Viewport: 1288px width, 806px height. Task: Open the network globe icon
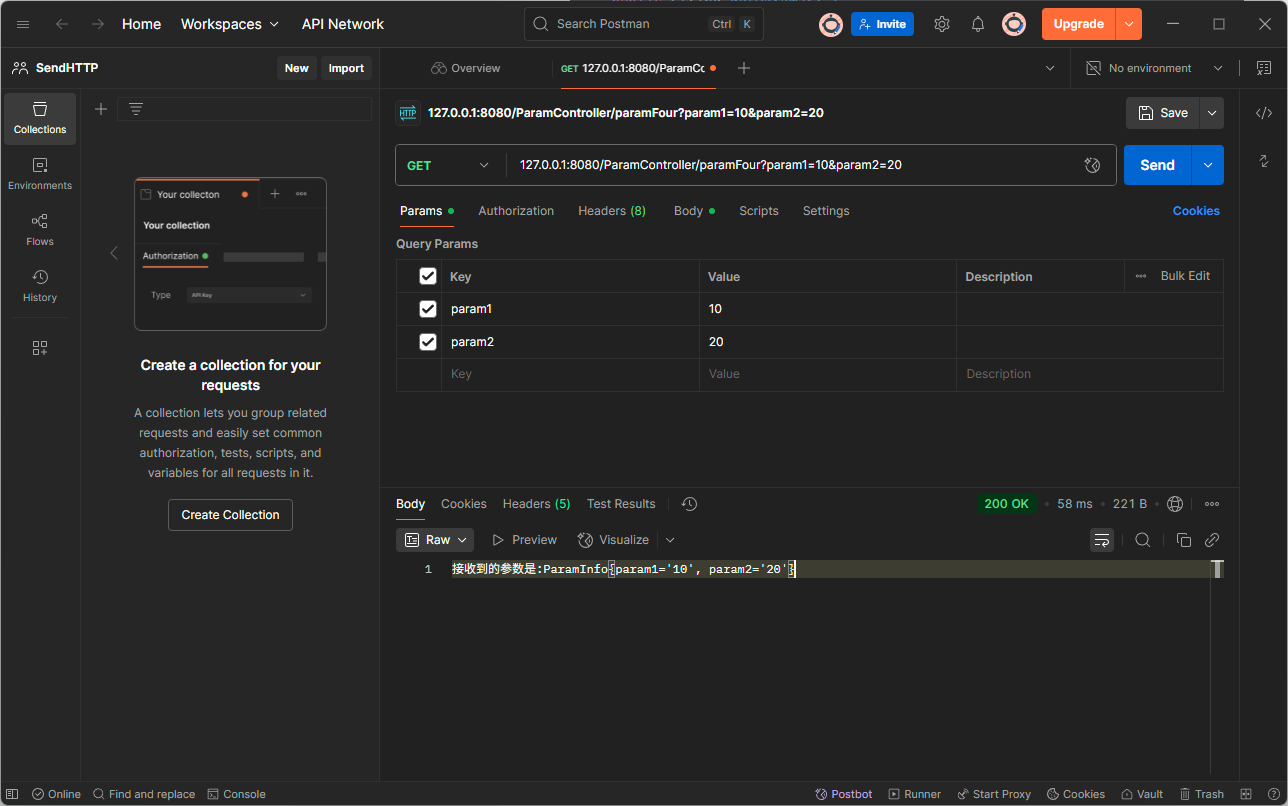(x=1175, y=504)
